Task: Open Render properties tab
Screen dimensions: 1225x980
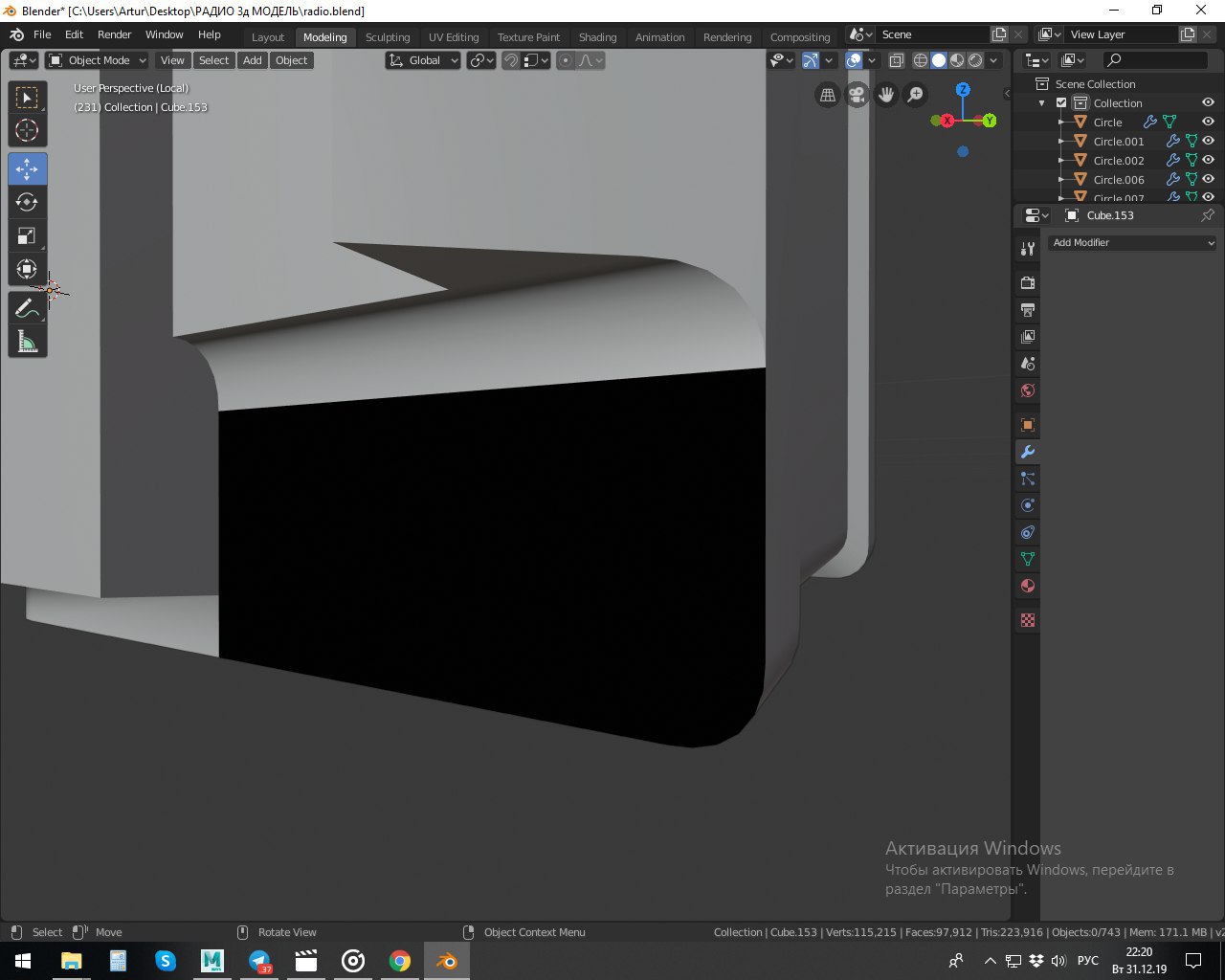Action: coord(1028,283)
